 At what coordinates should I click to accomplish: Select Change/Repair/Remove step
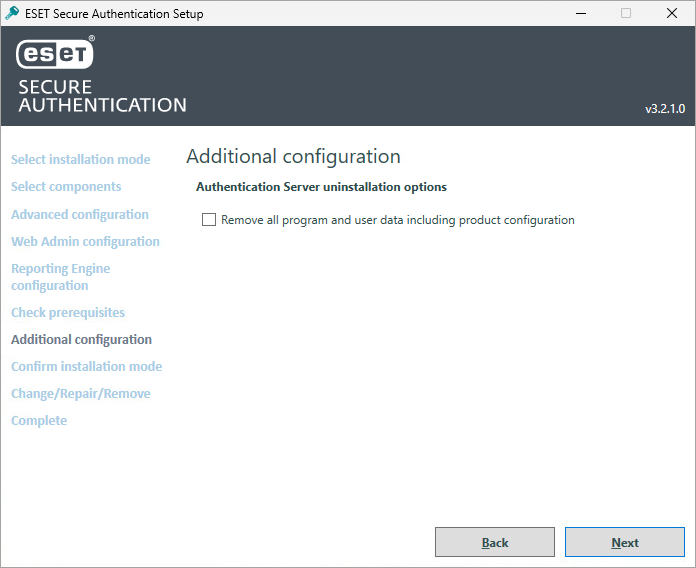point(81,394)
